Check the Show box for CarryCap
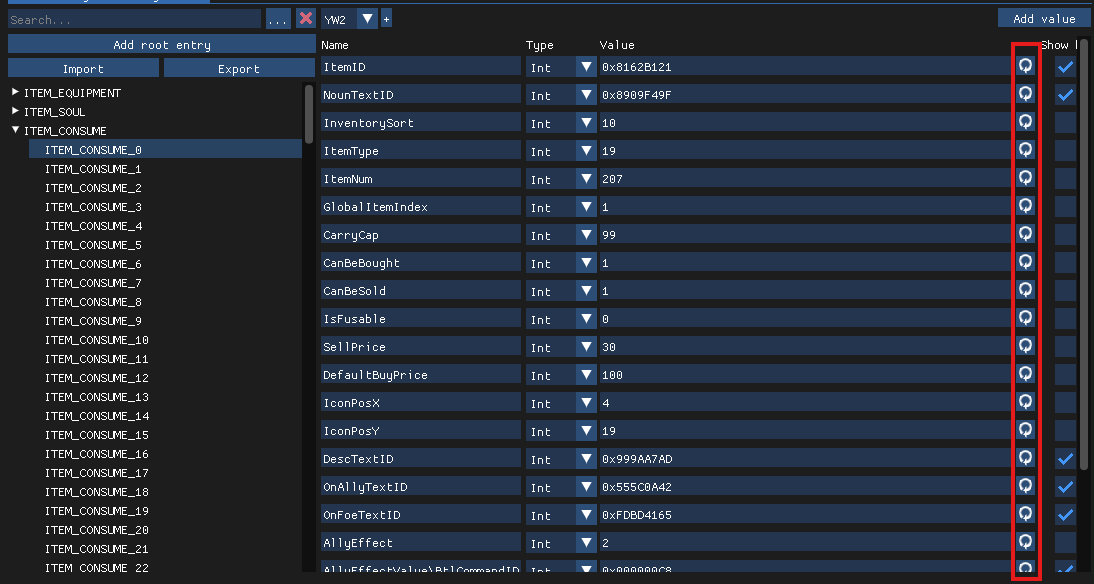 pyautogui.click(x=1065, y=234)
